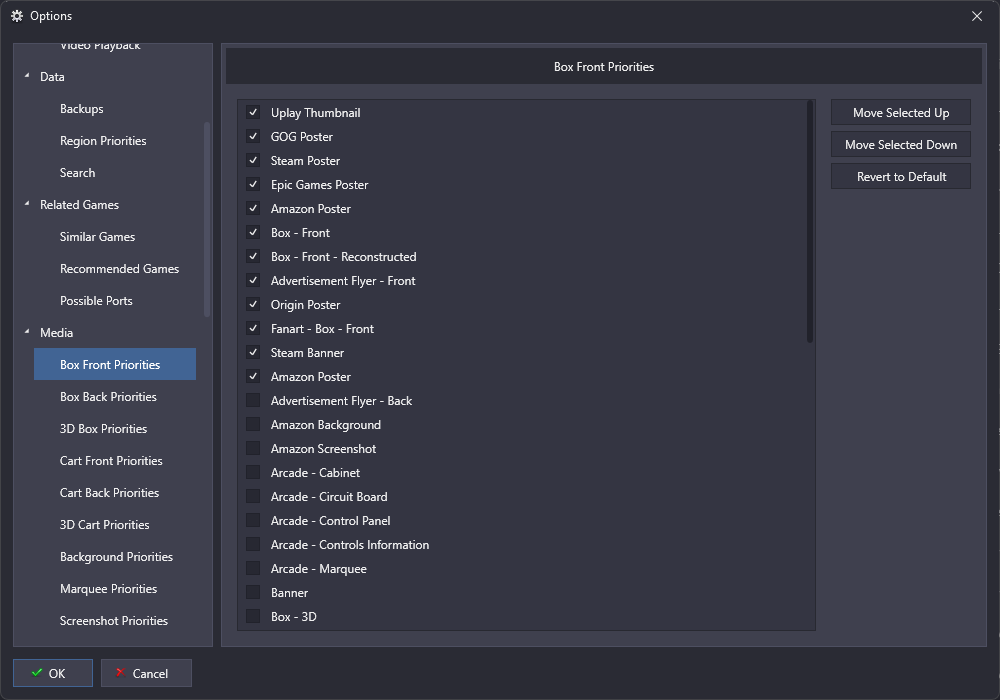Open Region Priorities settings

103,140
